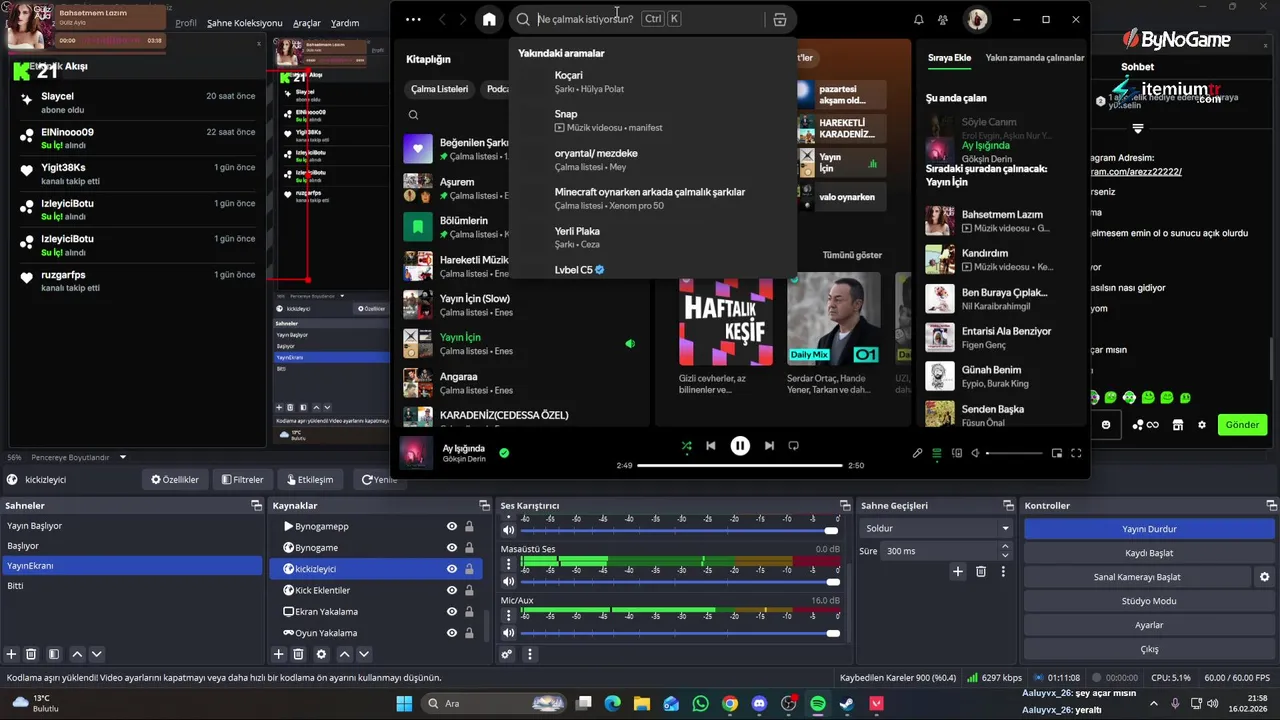Delete the selected scene trash icon

point(31,654)
